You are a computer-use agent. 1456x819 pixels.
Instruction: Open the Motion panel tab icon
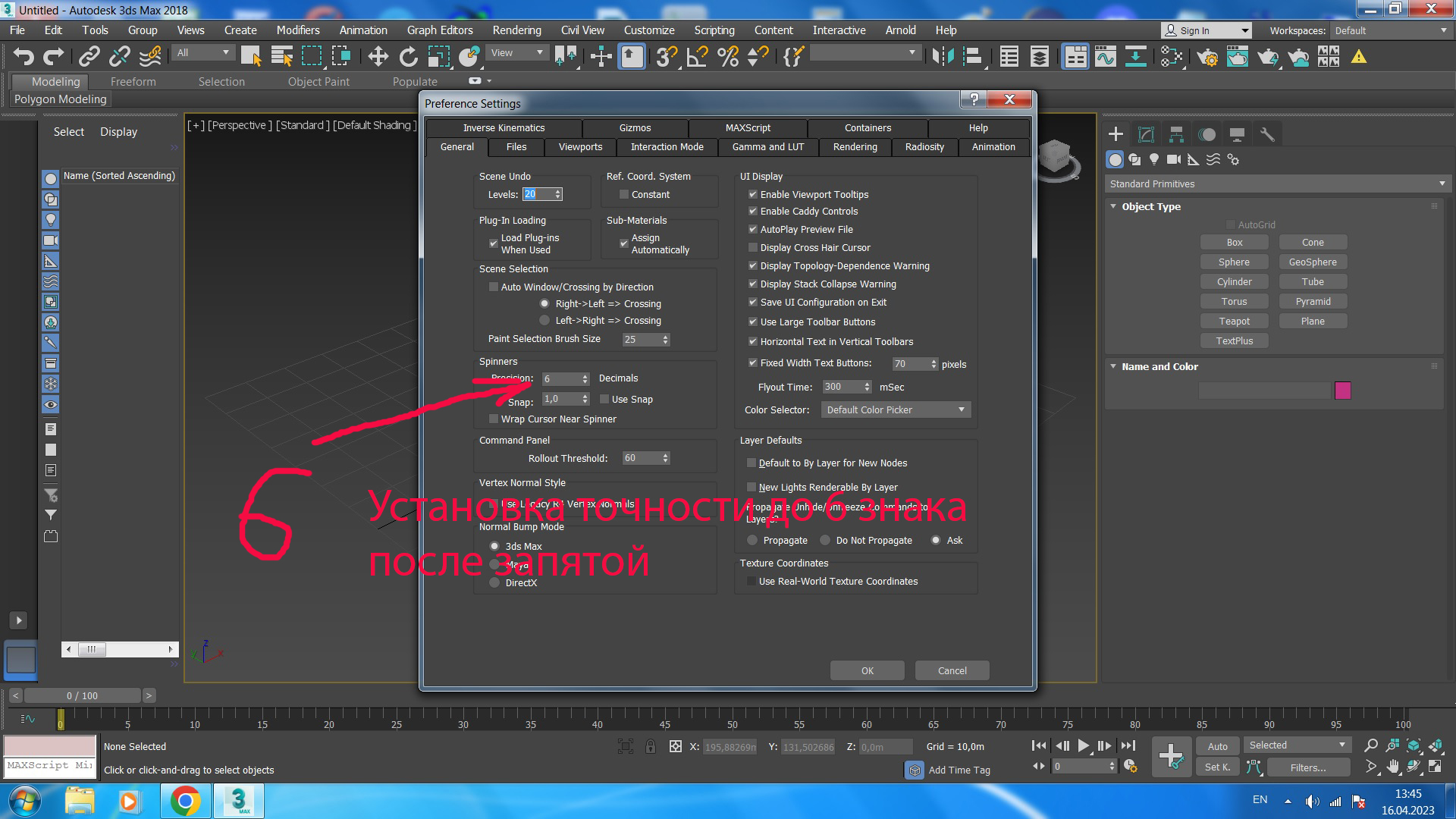point(1207,134)
